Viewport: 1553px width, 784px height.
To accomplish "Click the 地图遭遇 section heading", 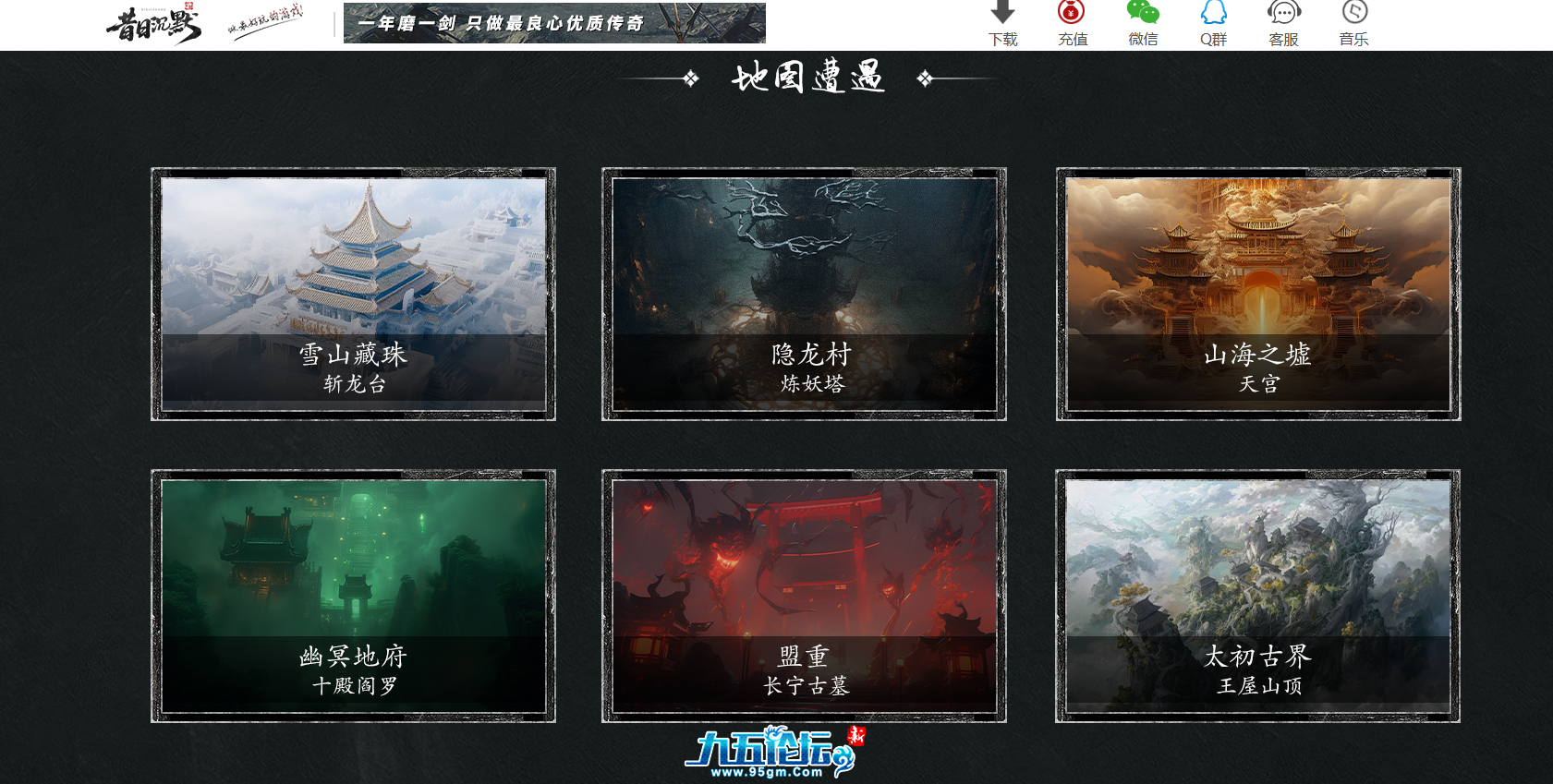I will (807, 78).
